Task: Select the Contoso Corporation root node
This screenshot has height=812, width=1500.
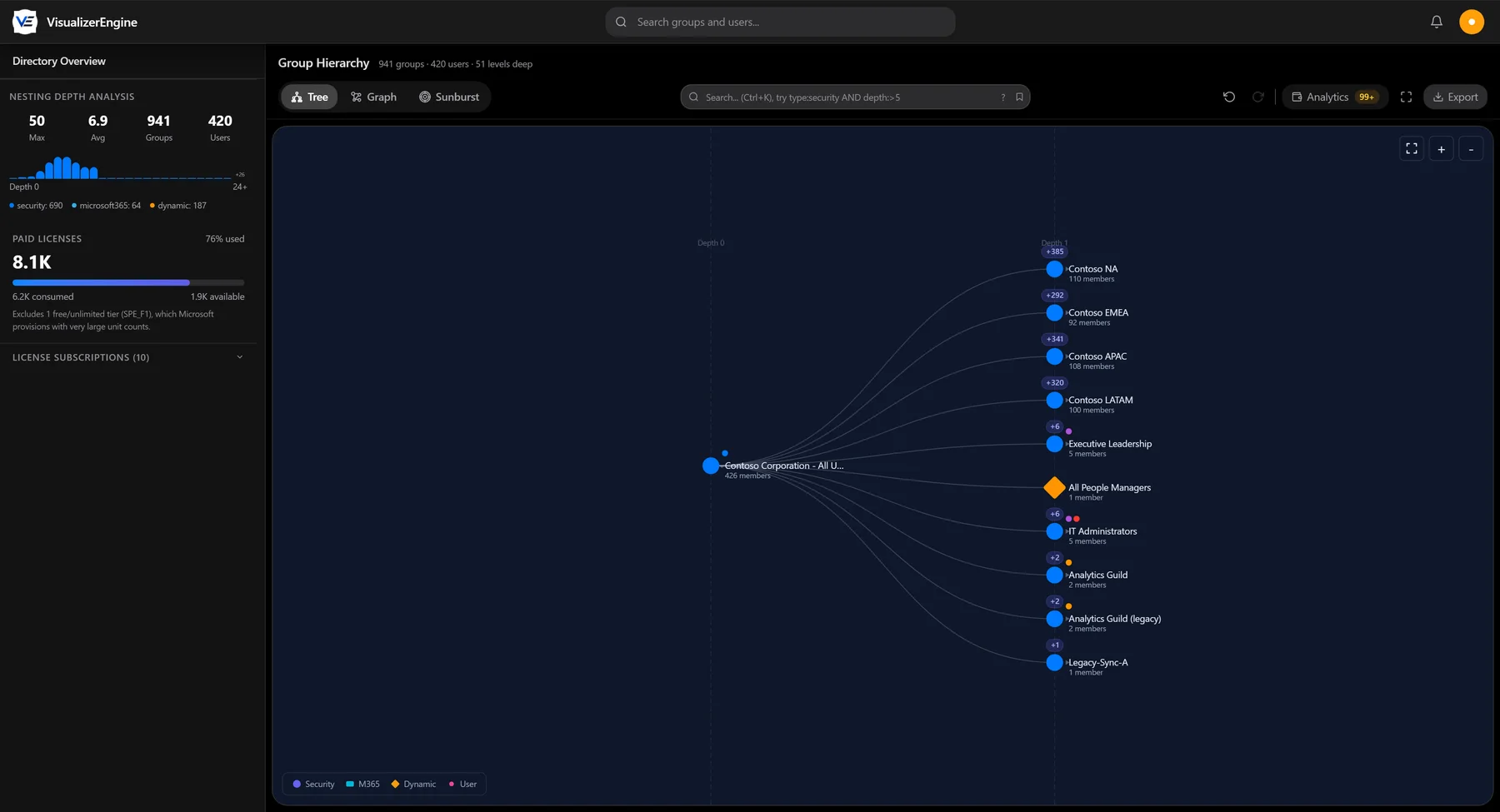Action: pos(711,466)
